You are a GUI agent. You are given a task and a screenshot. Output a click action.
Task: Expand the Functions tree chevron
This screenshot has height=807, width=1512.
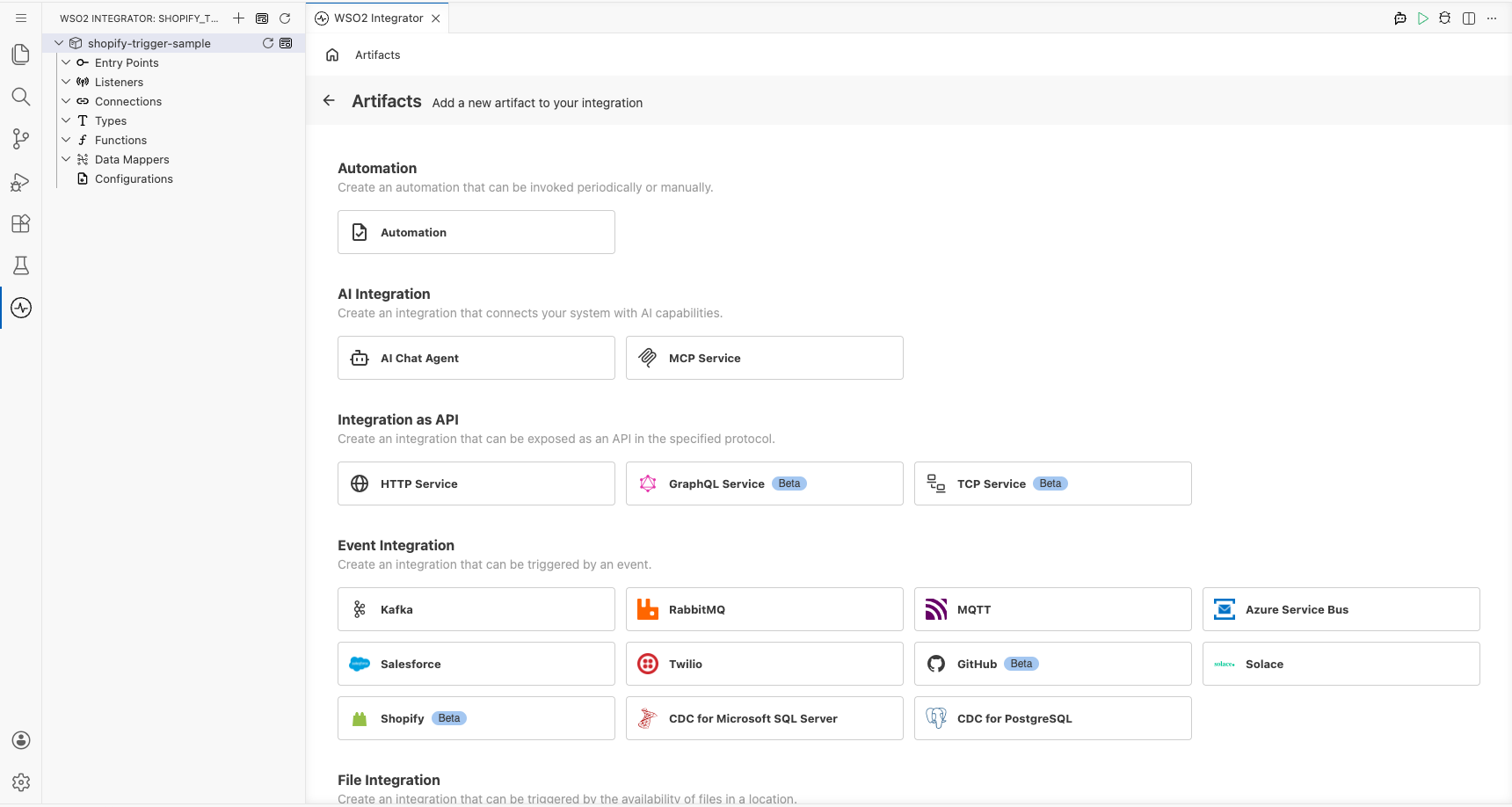[x=66, y=140]
